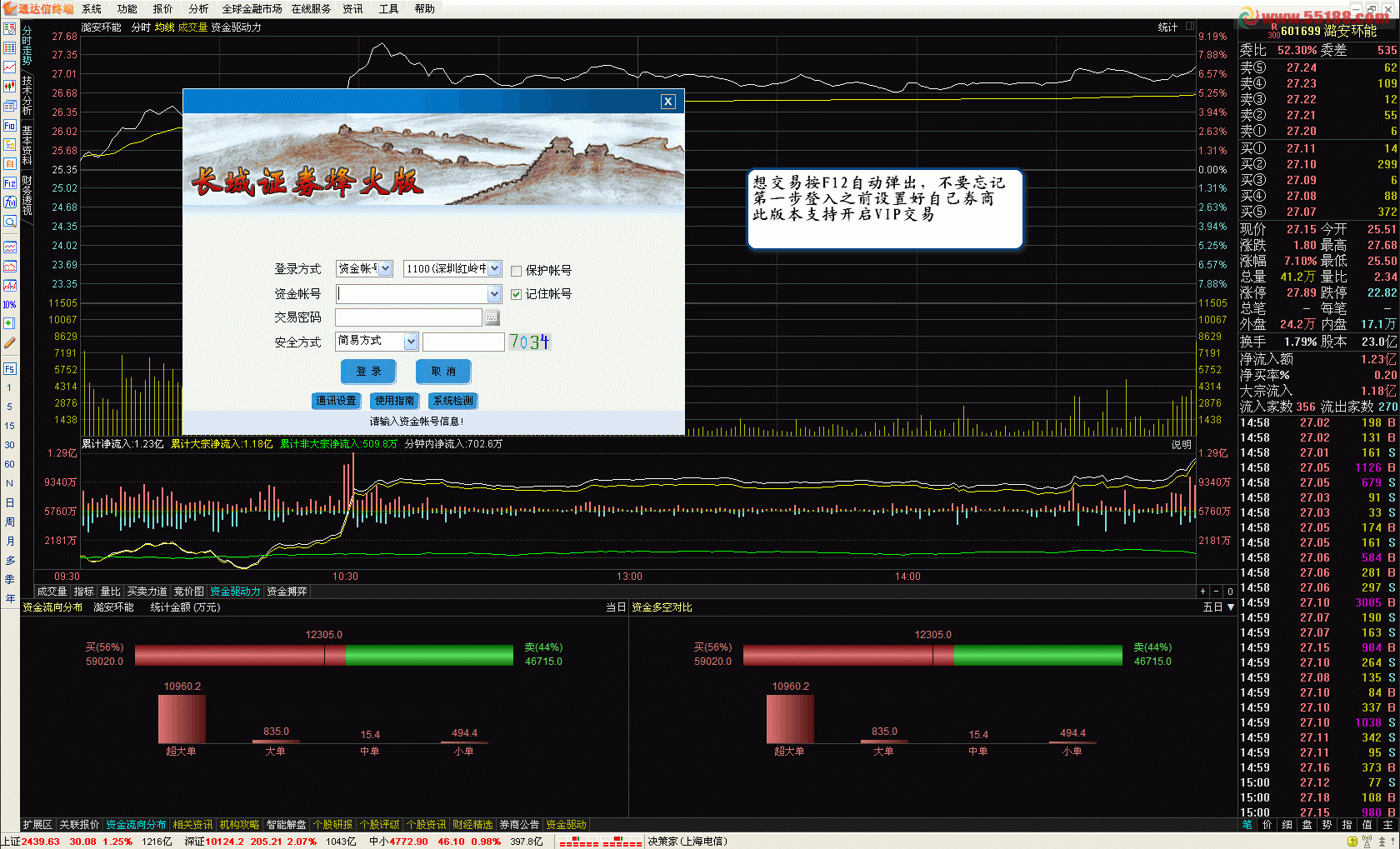Open the function f(x) formula icon

tap(9, 202)
